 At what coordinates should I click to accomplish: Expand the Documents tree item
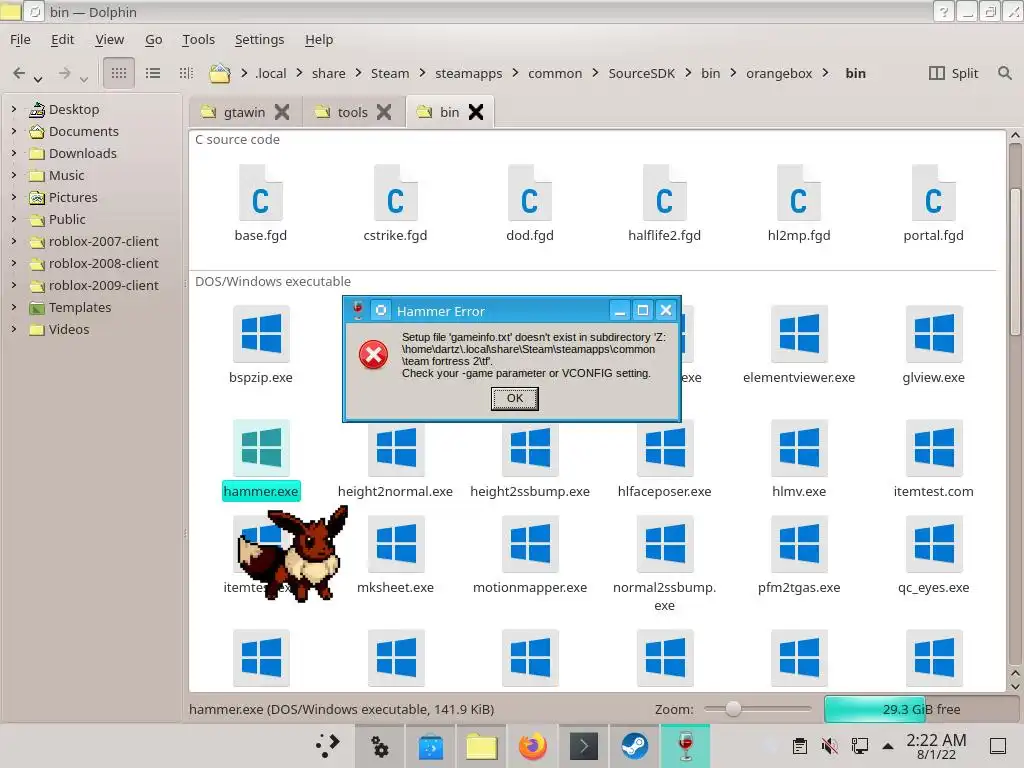(x=14, y=131)
